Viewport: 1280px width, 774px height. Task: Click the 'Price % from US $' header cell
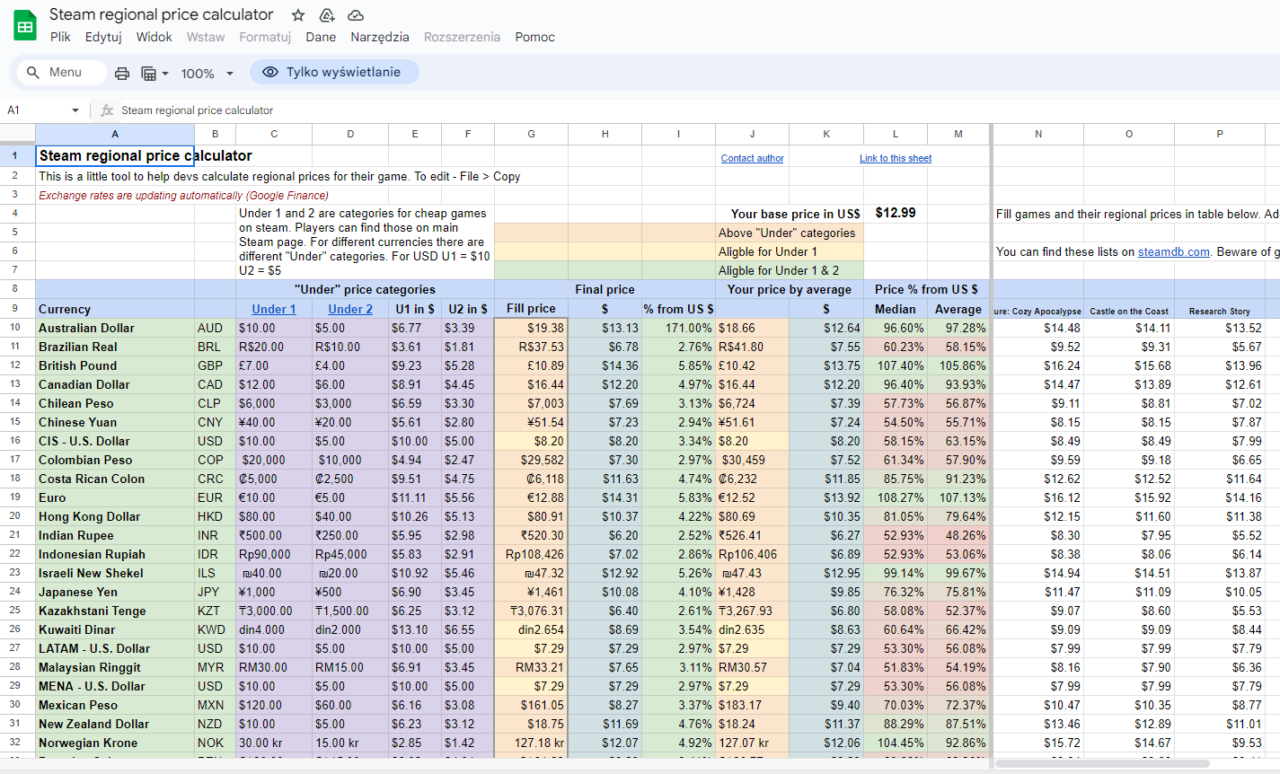[x=926, y=290]
